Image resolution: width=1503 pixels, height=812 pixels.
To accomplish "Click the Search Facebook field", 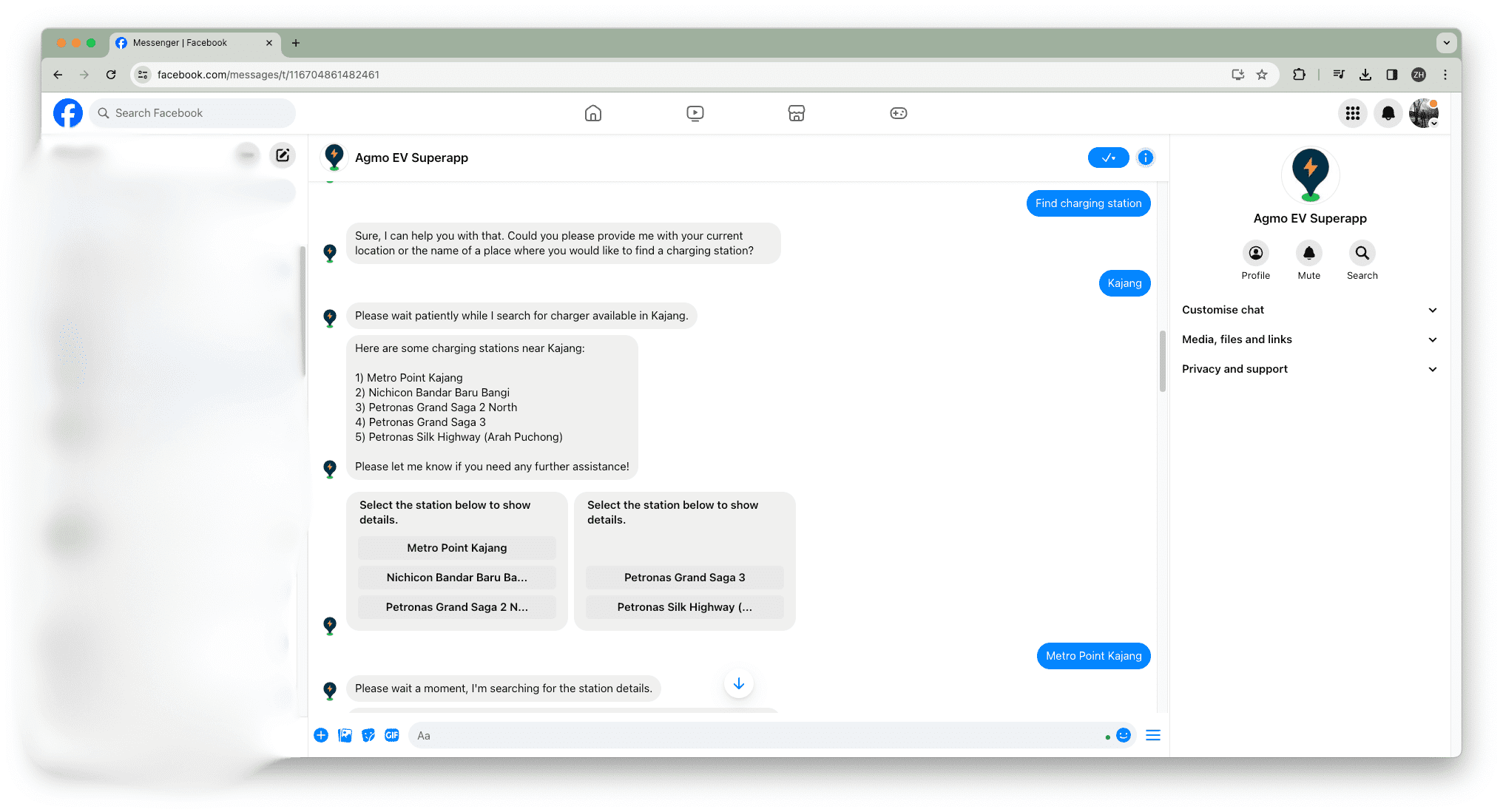I will [x=192, y=113].
